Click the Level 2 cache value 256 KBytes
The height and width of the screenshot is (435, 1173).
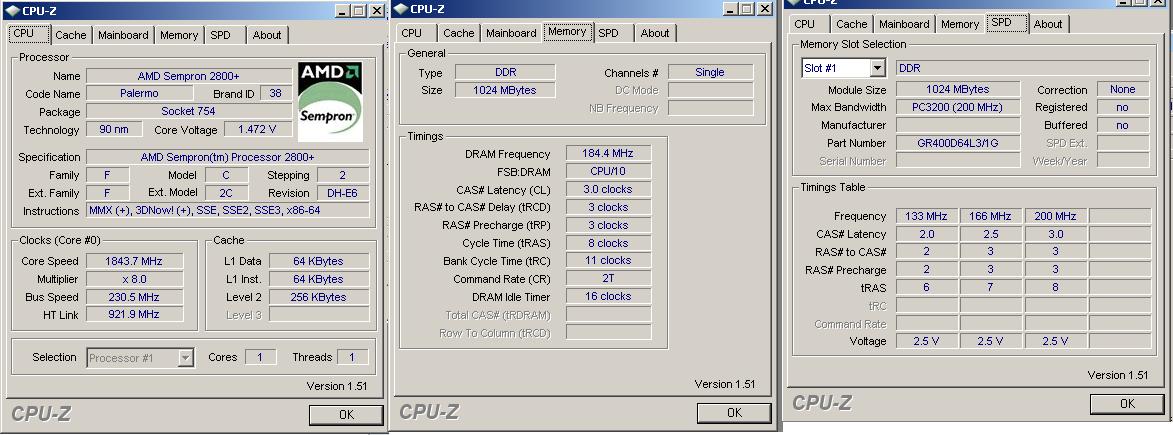tap(319, 296)
